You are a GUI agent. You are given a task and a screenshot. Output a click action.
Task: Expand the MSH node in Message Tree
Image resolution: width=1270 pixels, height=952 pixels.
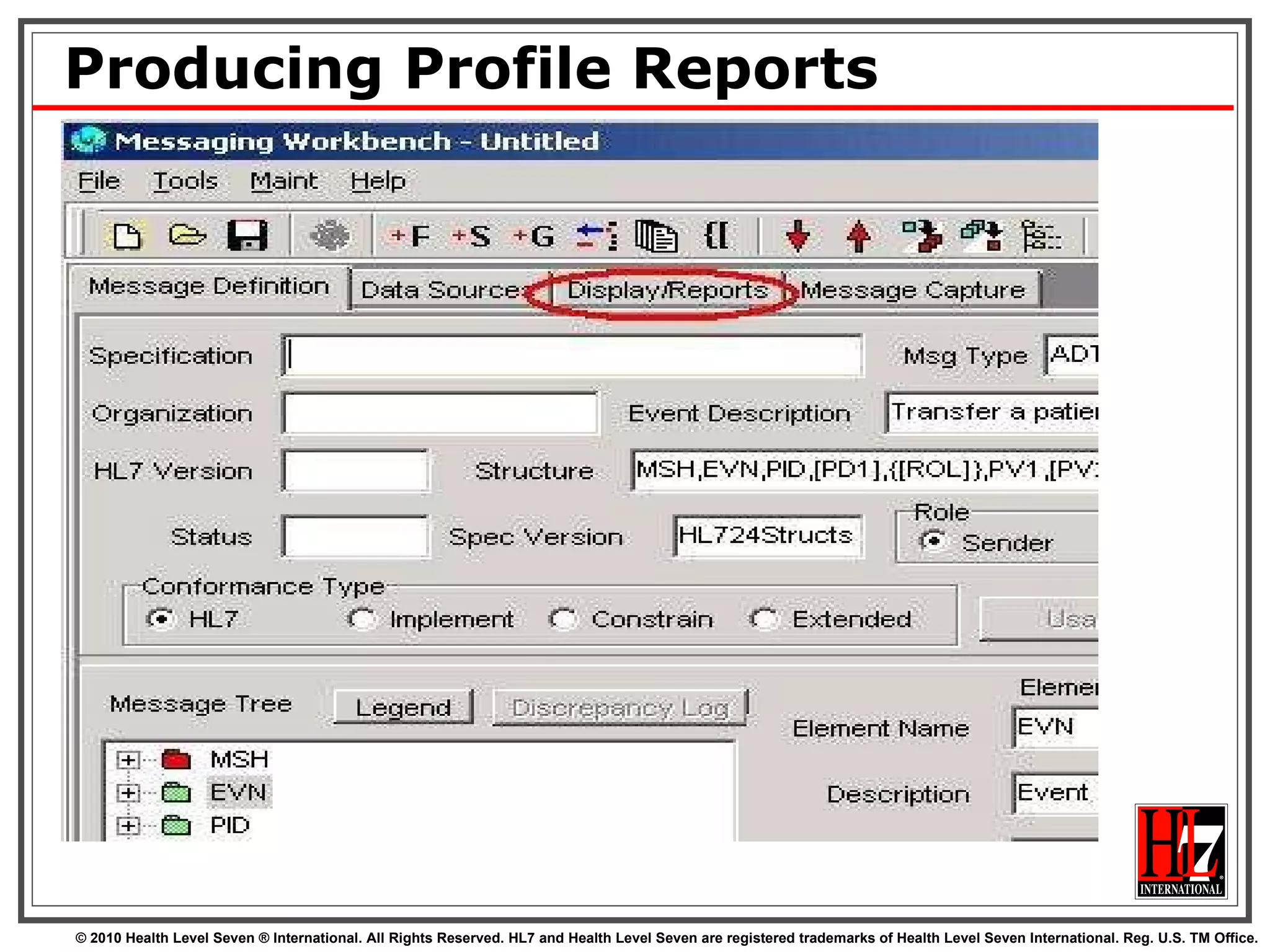128,760
